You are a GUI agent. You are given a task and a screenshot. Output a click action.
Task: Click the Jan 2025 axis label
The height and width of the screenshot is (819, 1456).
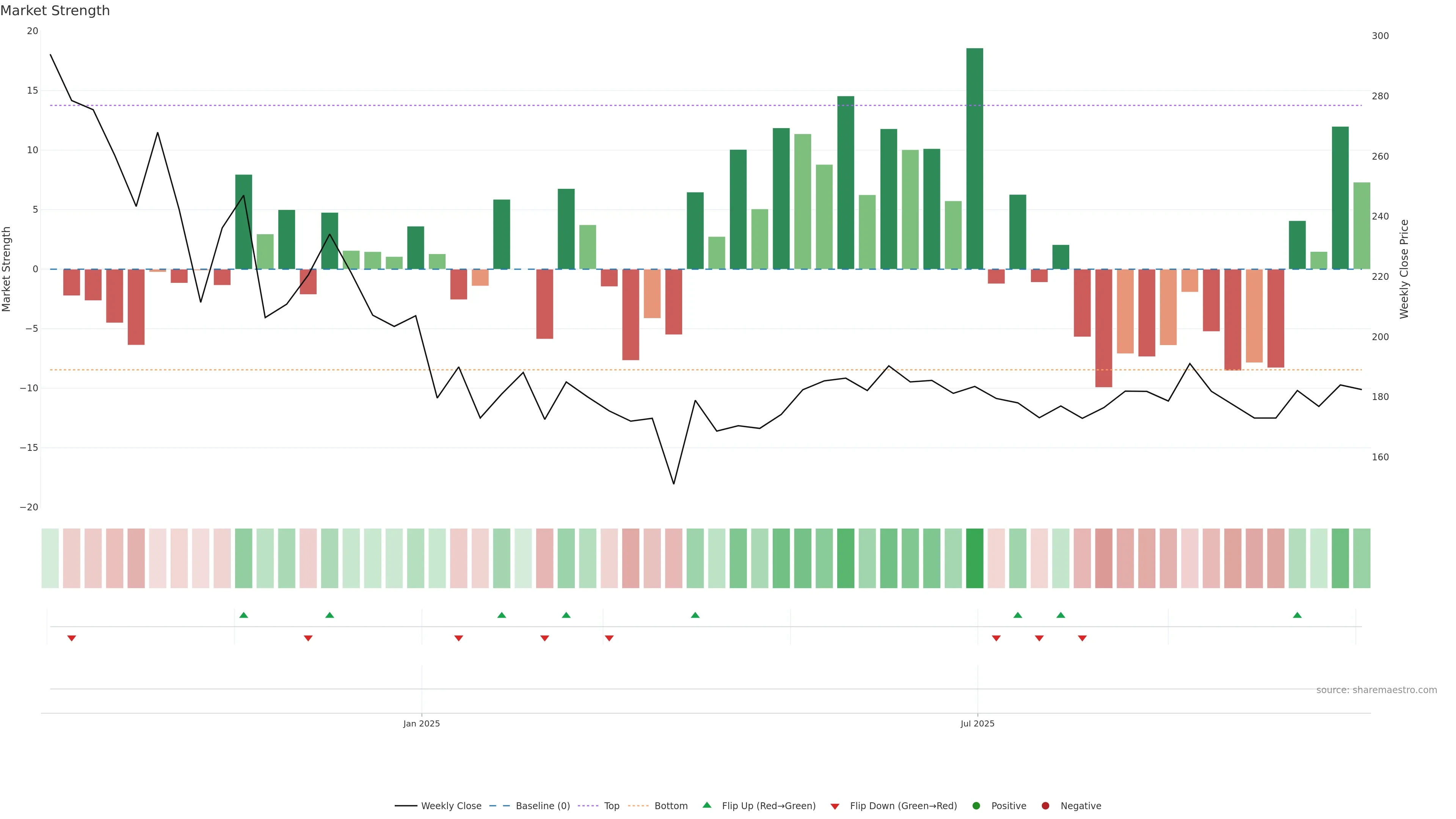422,723
